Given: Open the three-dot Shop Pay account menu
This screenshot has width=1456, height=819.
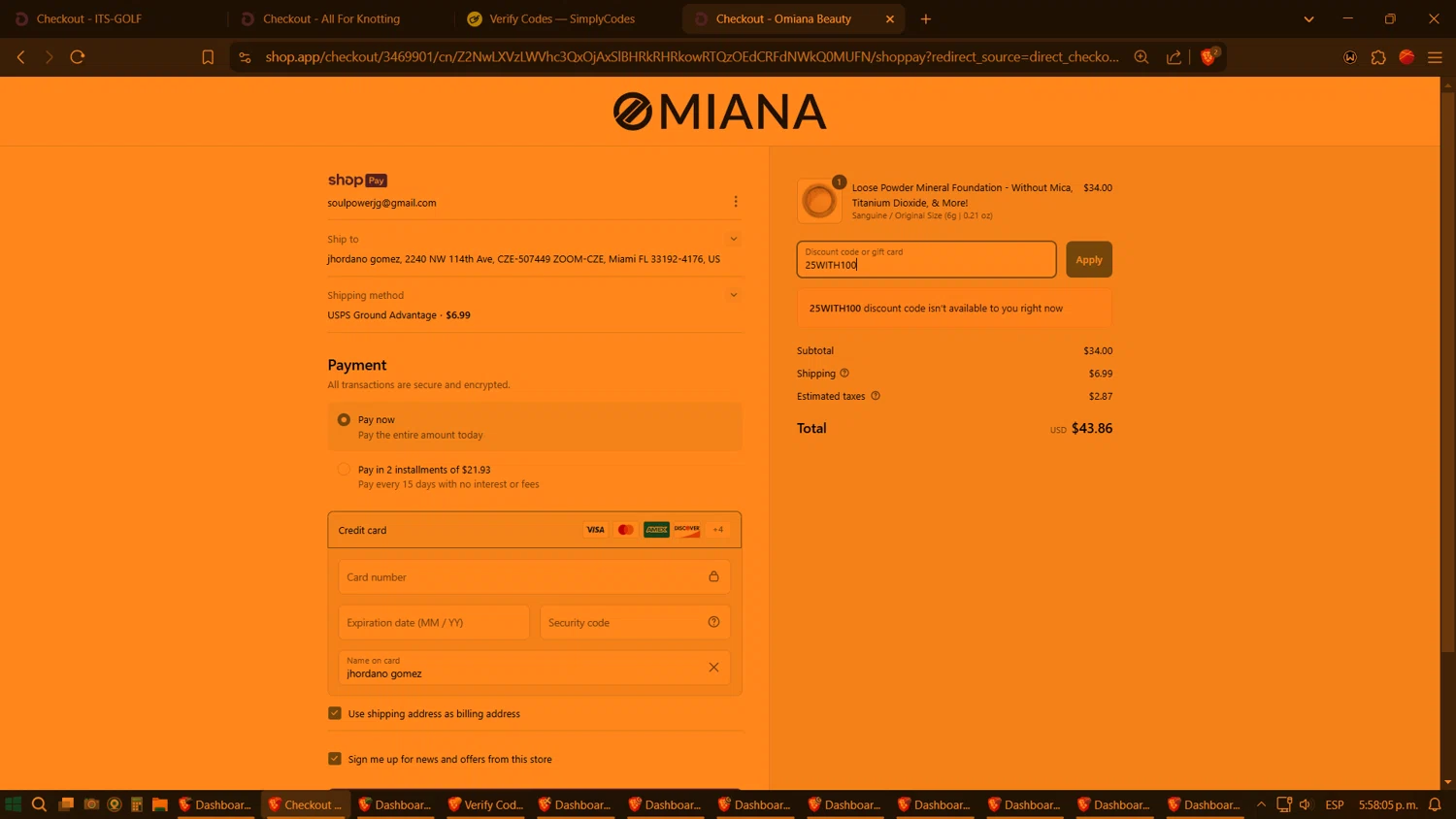Looking at the screenshot, I should pos(736,202).
